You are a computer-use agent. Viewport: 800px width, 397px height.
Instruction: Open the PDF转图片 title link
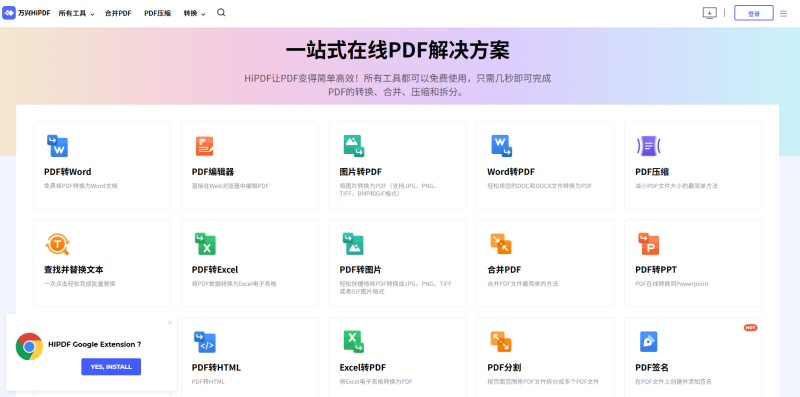(x=361, y=269)
